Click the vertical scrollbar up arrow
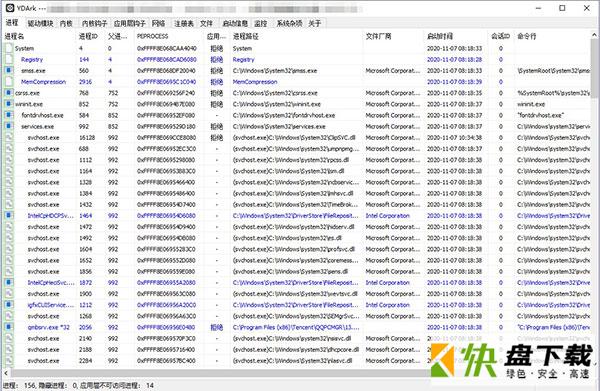The height and width of the screenshot is (391, 600). pos(595,35)
